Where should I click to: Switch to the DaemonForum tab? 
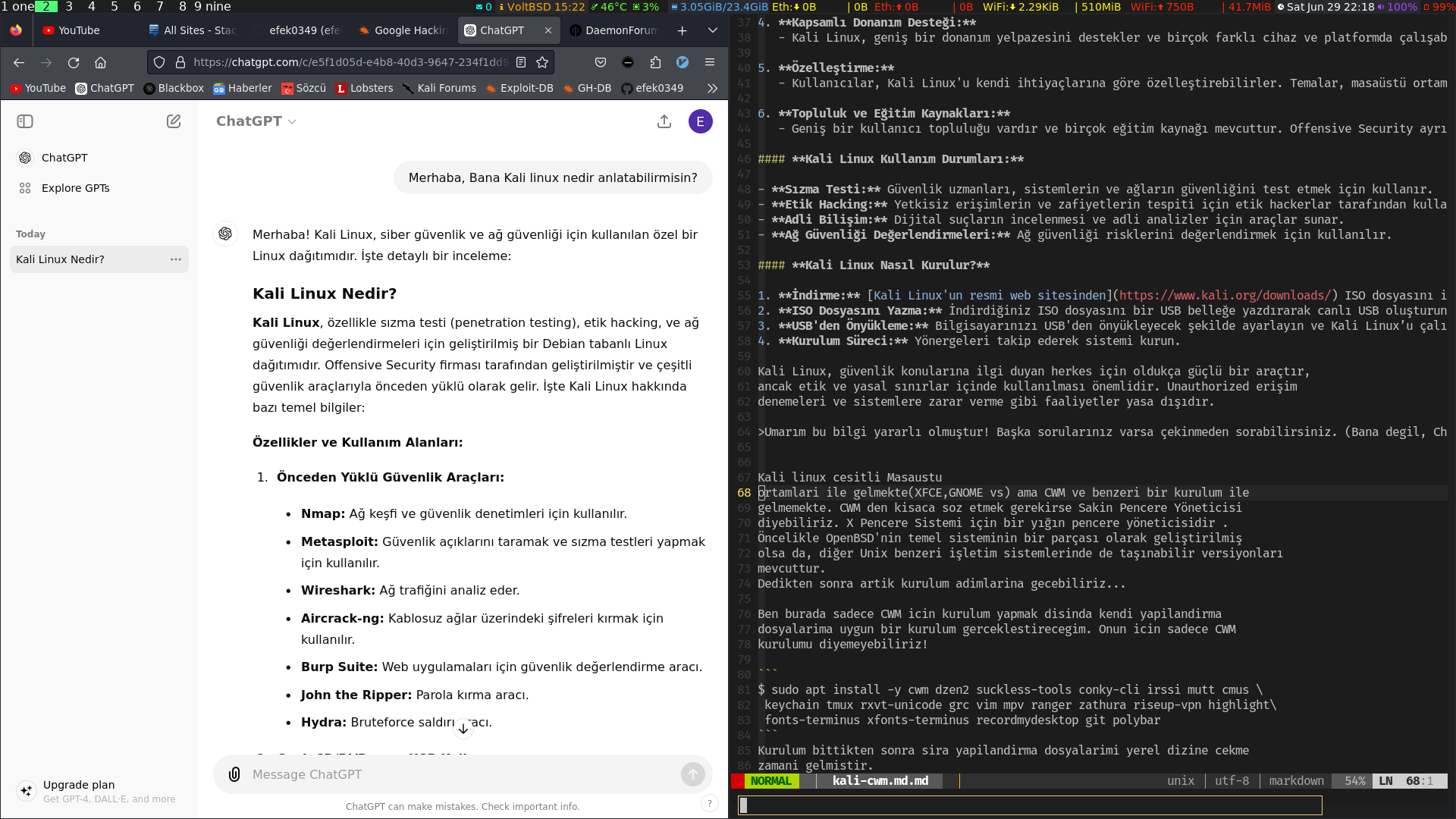(614, 30)
